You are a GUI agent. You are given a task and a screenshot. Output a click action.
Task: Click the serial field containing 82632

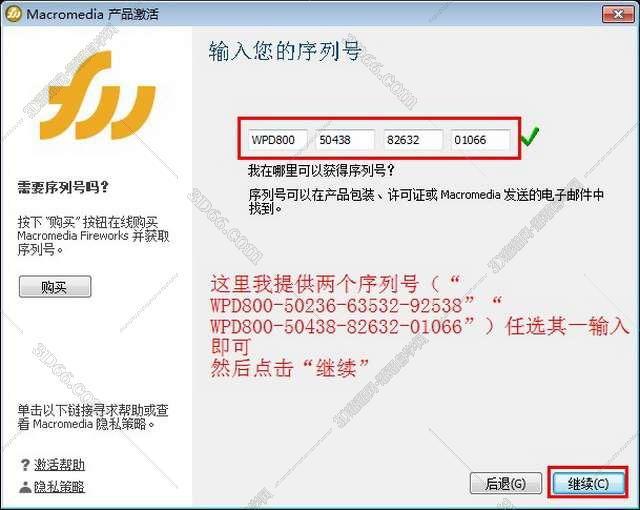pos(413,140)
